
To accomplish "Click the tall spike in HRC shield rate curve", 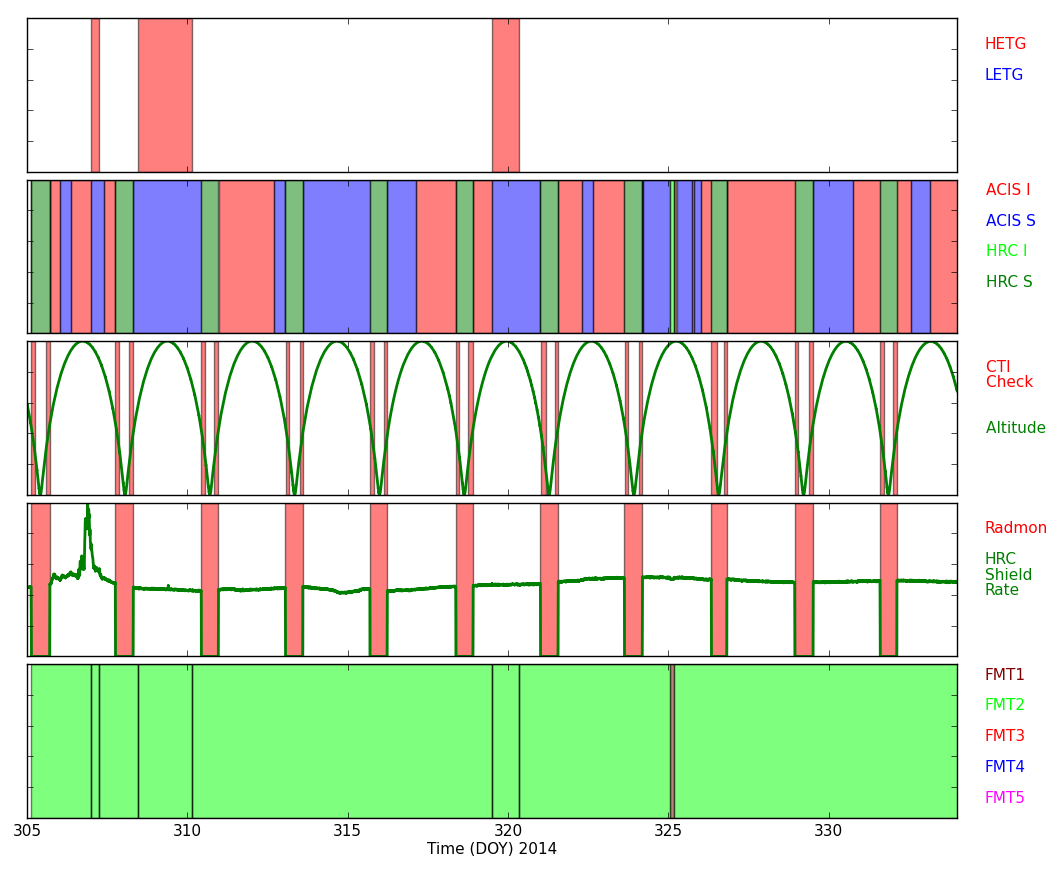I will click(87, 520).
